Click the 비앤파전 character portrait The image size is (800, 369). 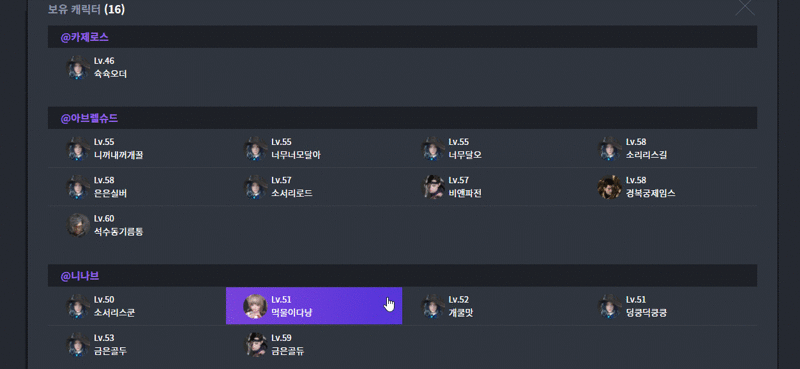[x=433, y=187]
